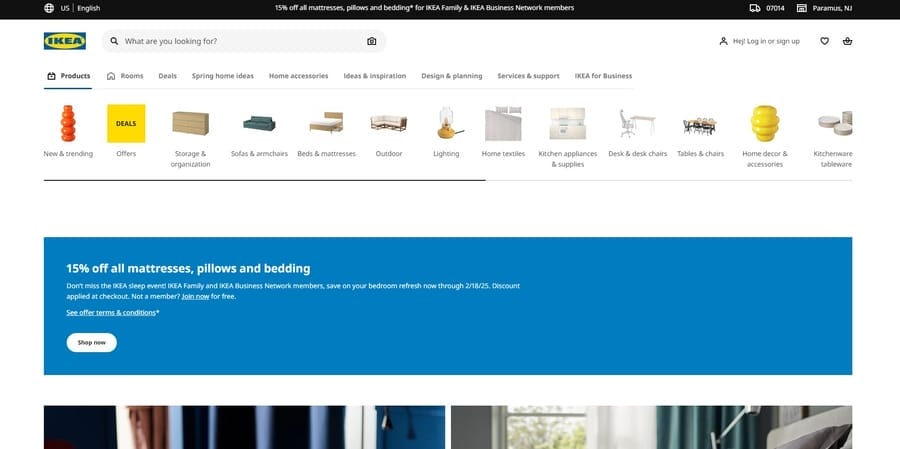900x449 pixels.
Task: Open the blue curtains promo image
Action: (245, 427)
